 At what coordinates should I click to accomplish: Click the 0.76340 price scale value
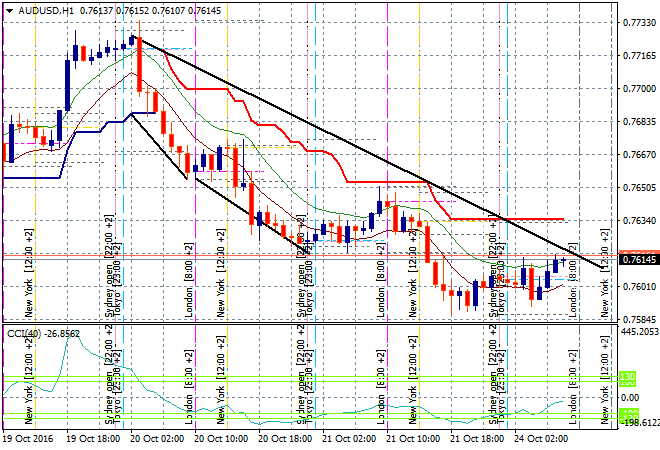pos(639,221)
